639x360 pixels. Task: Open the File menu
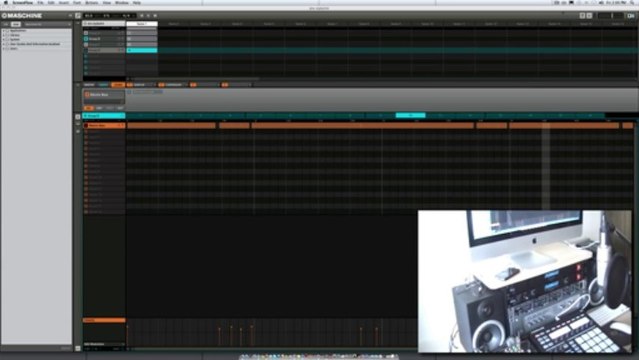coord(40,2)
